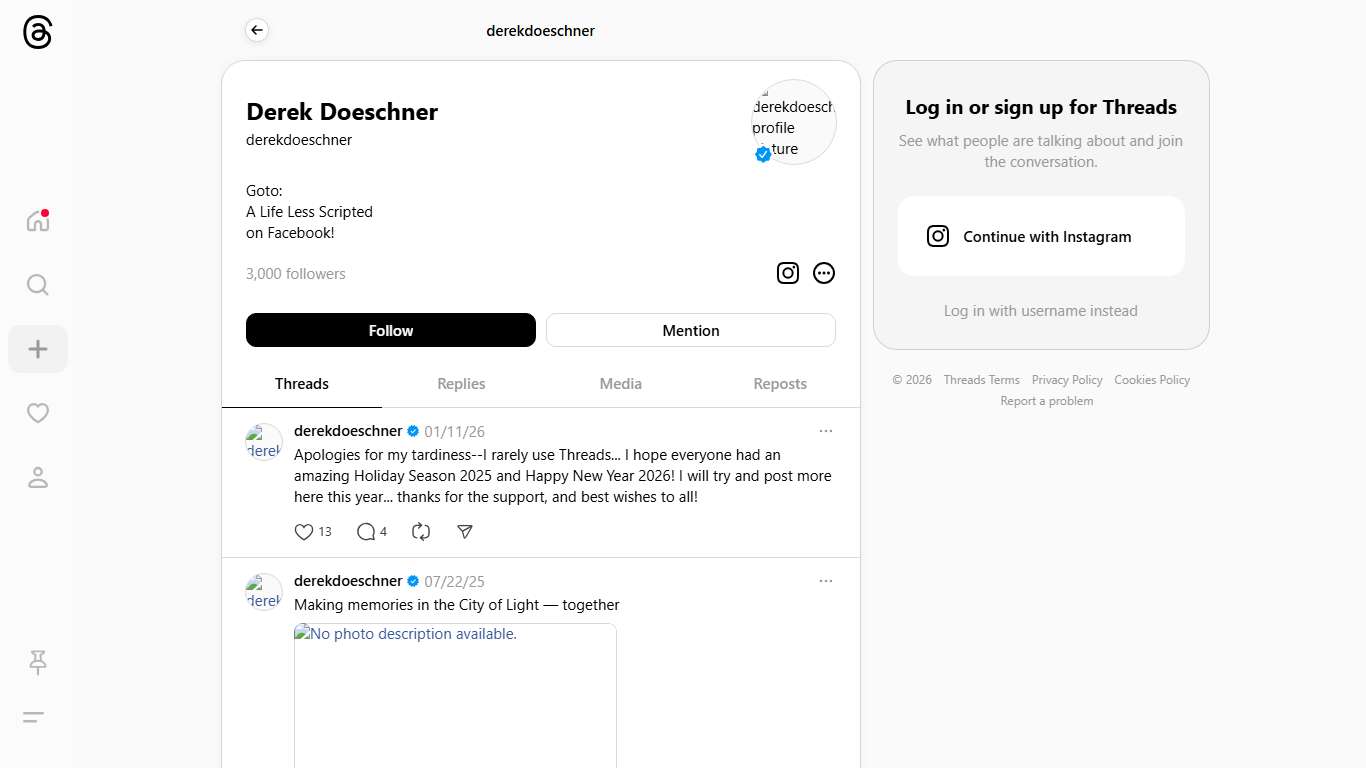Viewport: 1366px width, 768px height.
Task: Click the Follow button
Action: (x=390, y=330)
